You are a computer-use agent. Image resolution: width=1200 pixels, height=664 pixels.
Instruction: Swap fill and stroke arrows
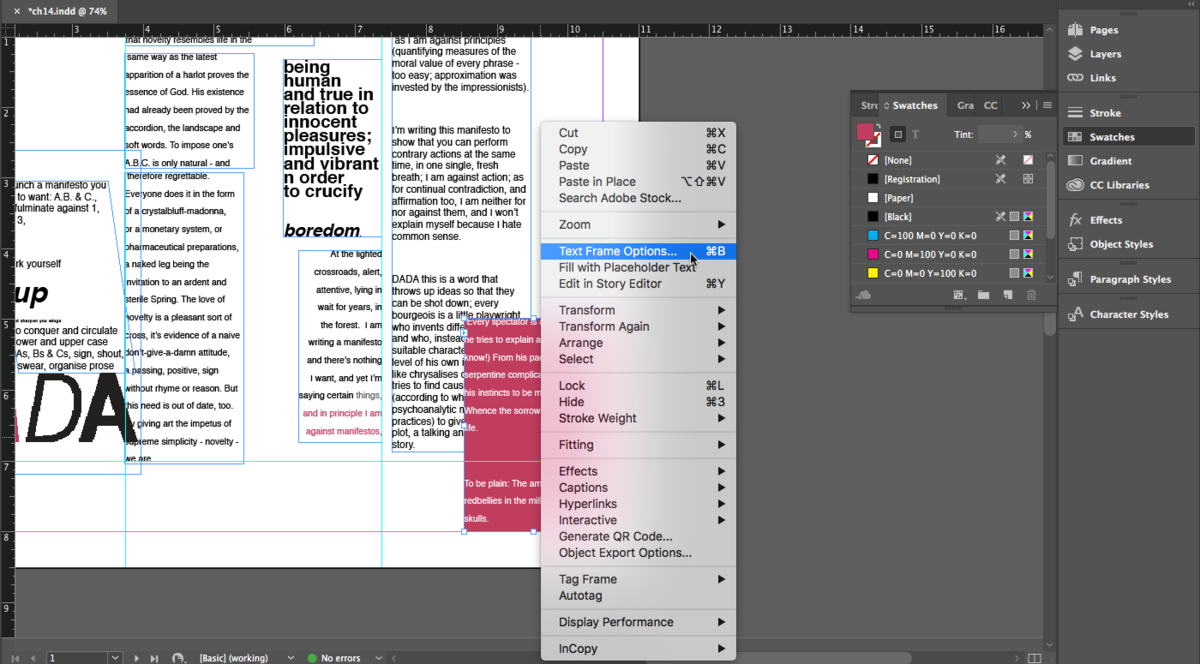[877, 127]
